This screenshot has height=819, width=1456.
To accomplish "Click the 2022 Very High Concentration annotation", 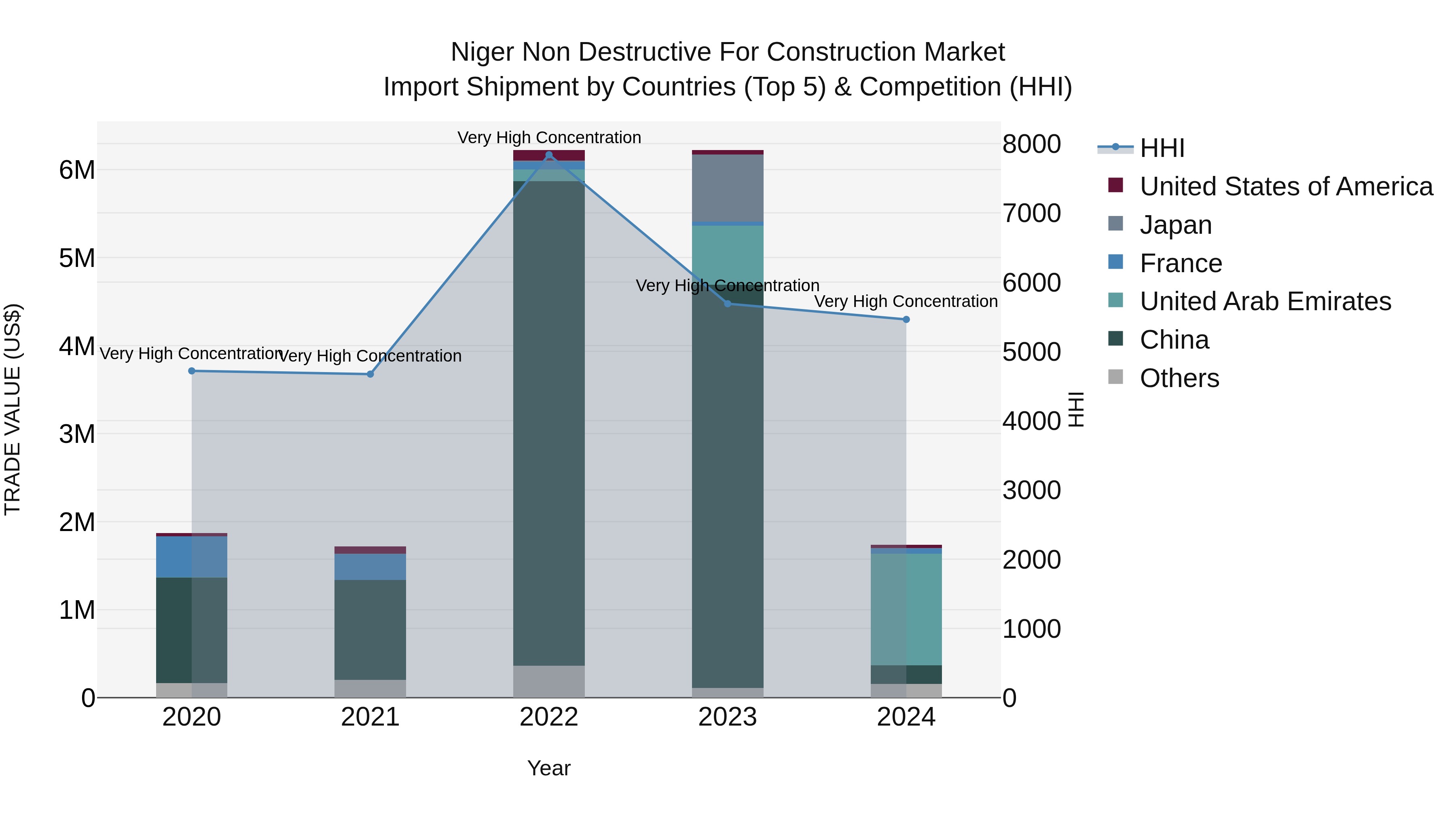I will point(549,138).
